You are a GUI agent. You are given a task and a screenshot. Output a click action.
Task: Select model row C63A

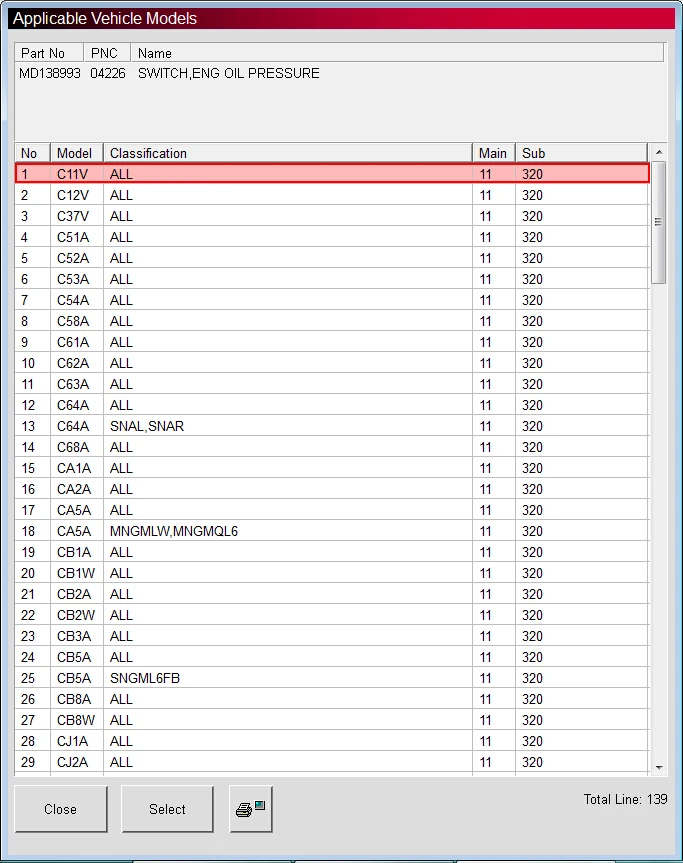coord(332,384)
